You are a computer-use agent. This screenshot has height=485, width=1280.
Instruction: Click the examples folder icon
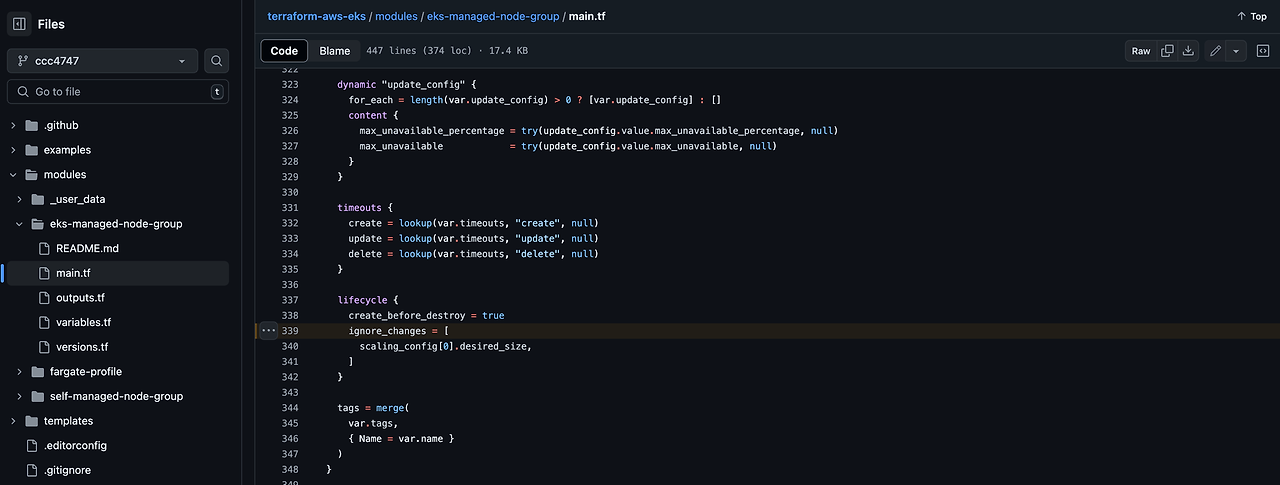tap(31, 150)
